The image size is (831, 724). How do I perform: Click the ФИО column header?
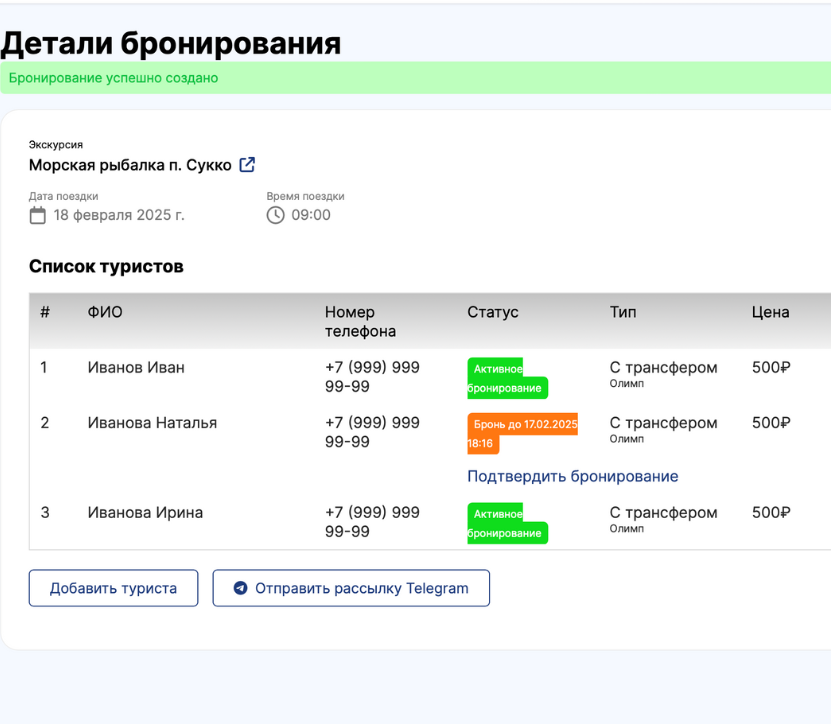click(x=105, y=312)
